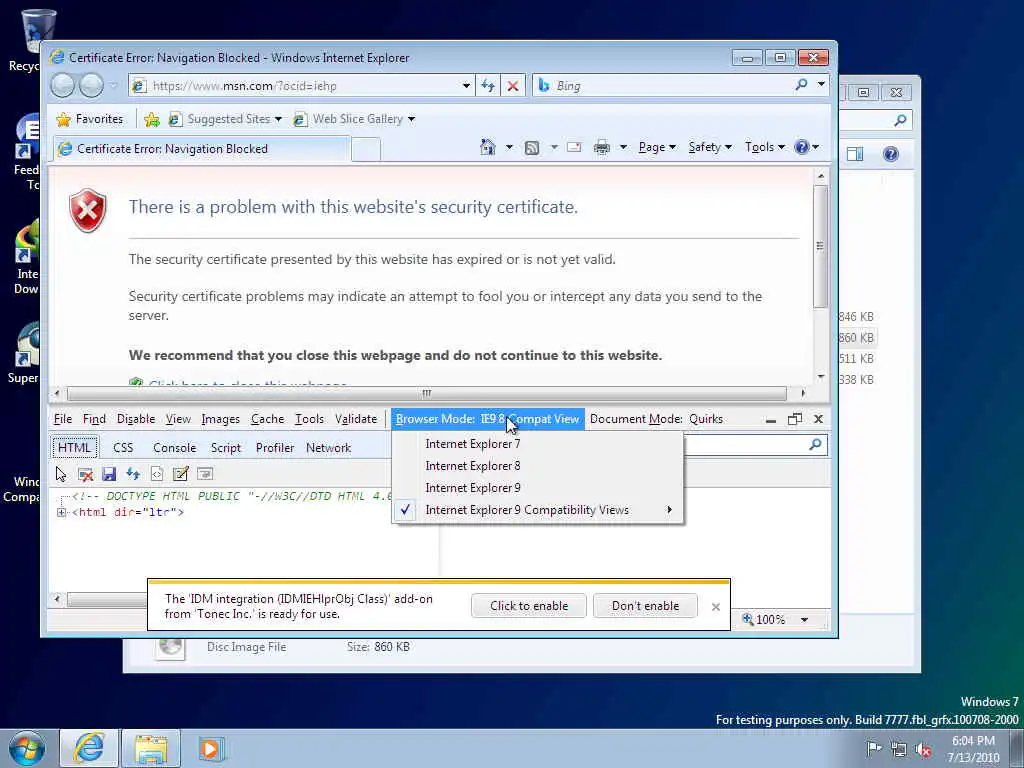Open the Images menu

220,419
